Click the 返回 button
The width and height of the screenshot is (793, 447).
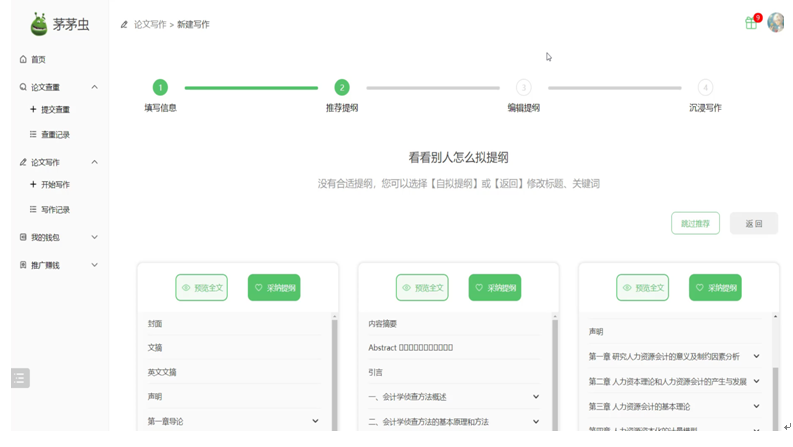point(754,224)
